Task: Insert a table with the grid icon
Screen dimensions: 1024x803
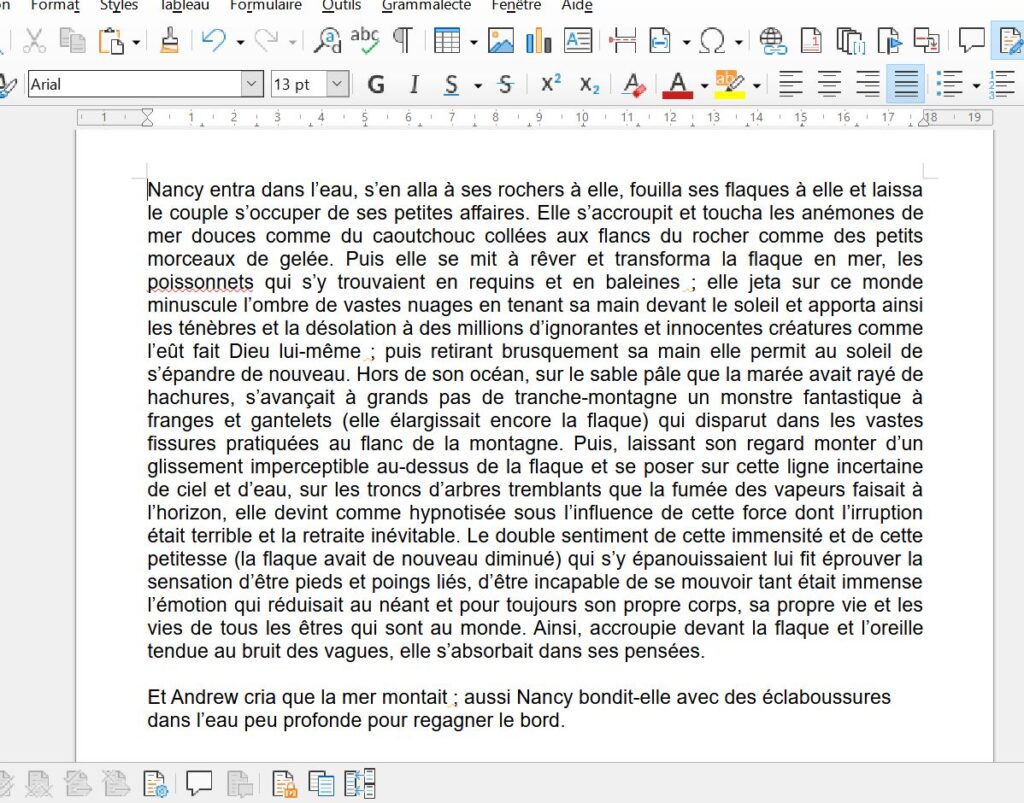Action: [x=447, y=41]
